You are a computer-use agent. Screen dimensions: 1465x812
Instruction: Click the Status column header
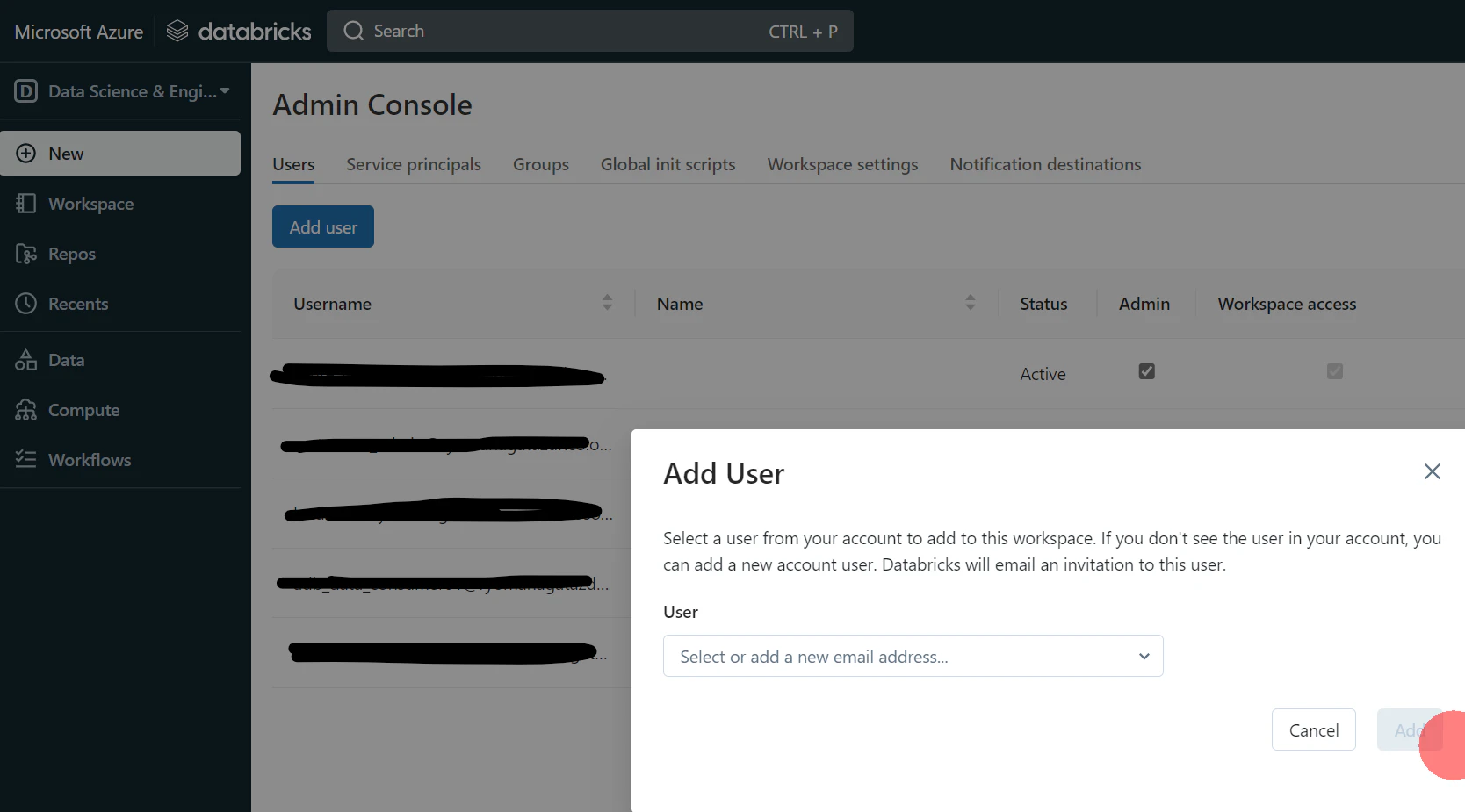click(x=1043, y=304)
